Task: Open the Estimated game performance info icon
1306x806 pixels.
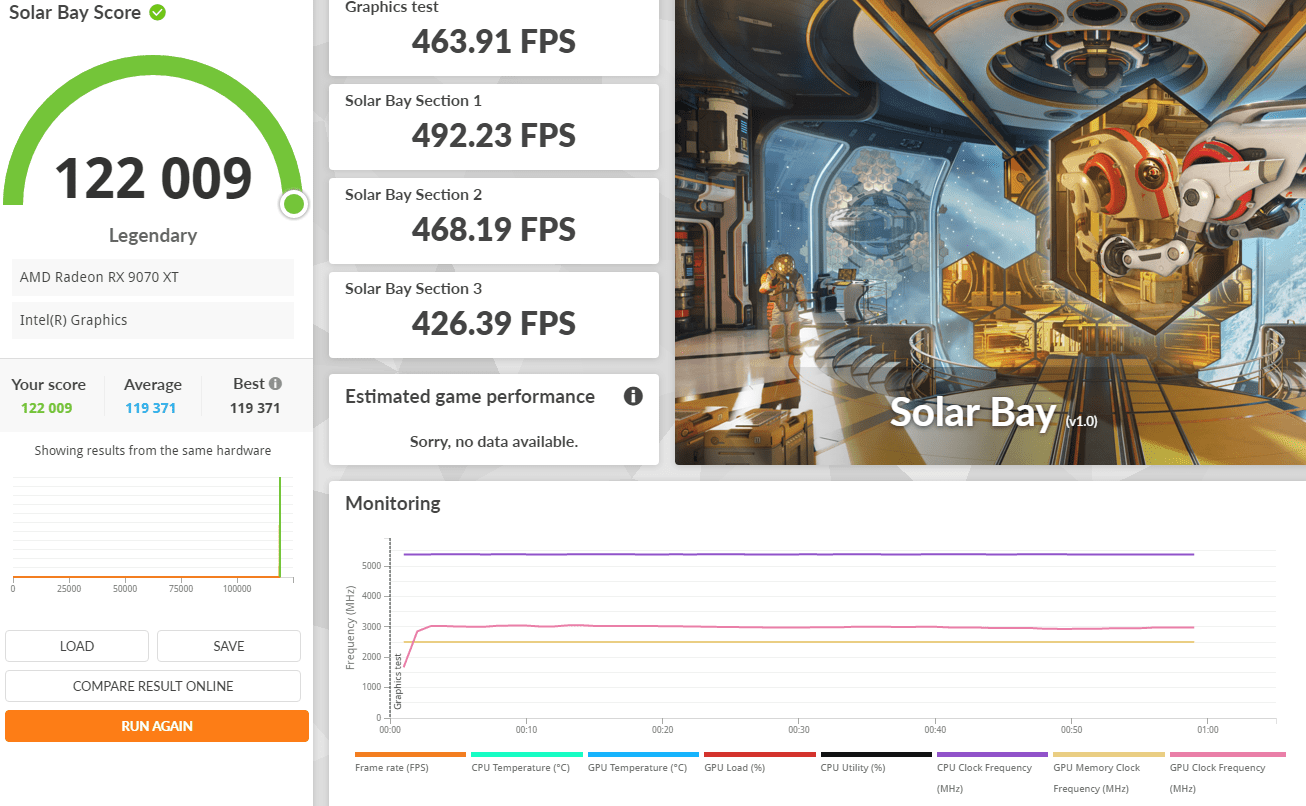Action: [x=633, y=396]
